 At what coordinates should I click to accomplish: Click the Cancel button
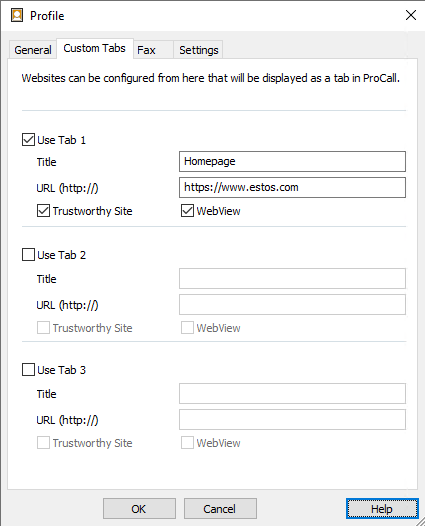220,509
